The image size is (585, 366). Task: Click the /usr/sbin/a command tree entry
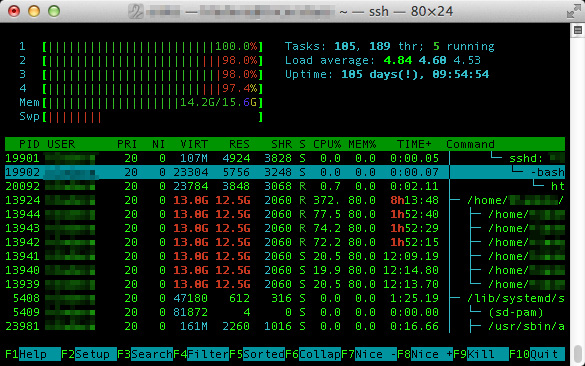(x=526, y=326)
